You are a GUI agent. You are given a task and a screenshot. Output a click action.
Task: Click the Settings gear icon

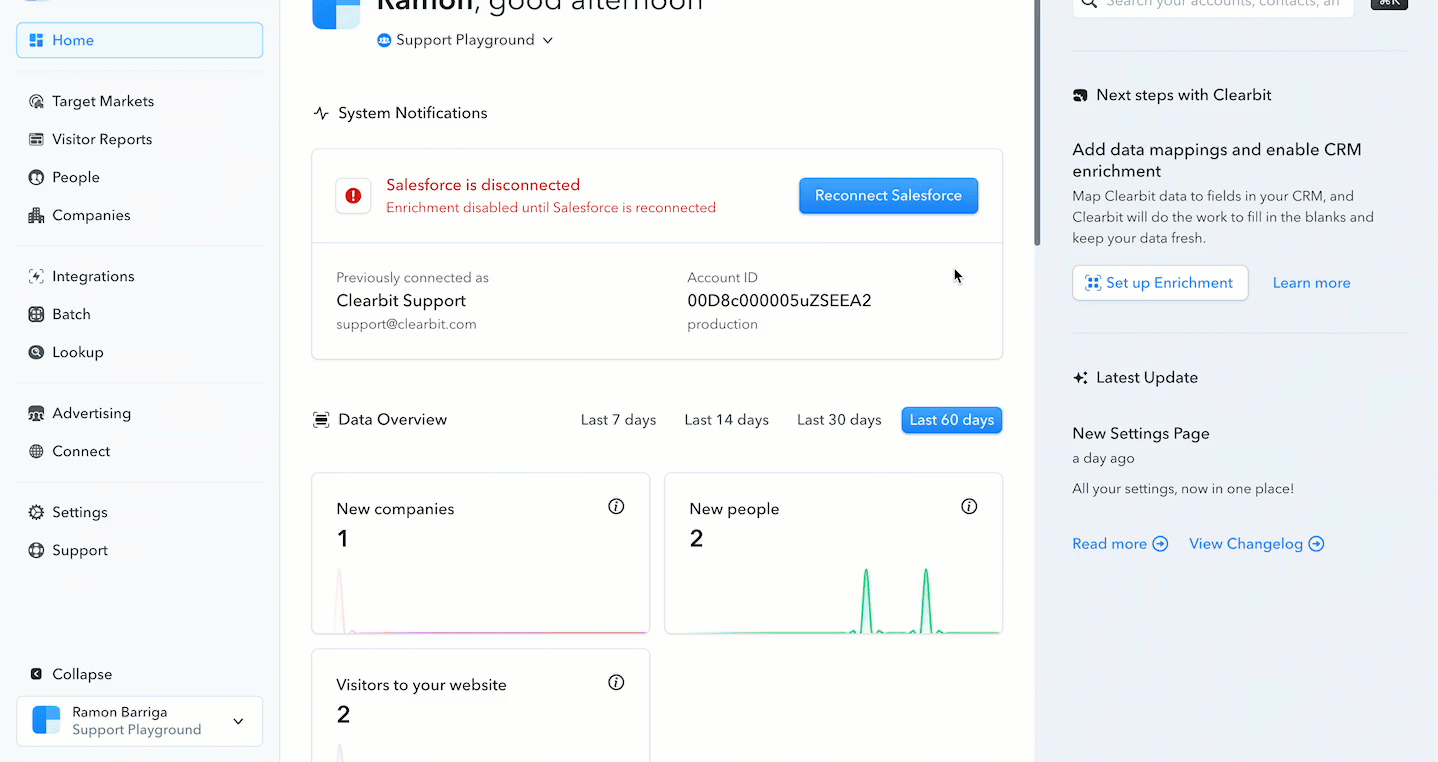pos(36,512)
